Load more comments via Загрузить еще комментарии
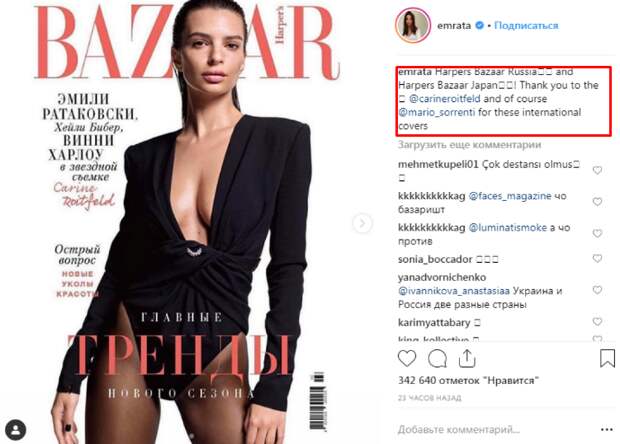Image resolution: width=620 pixels, height=444 pixels. pos(469,145)
